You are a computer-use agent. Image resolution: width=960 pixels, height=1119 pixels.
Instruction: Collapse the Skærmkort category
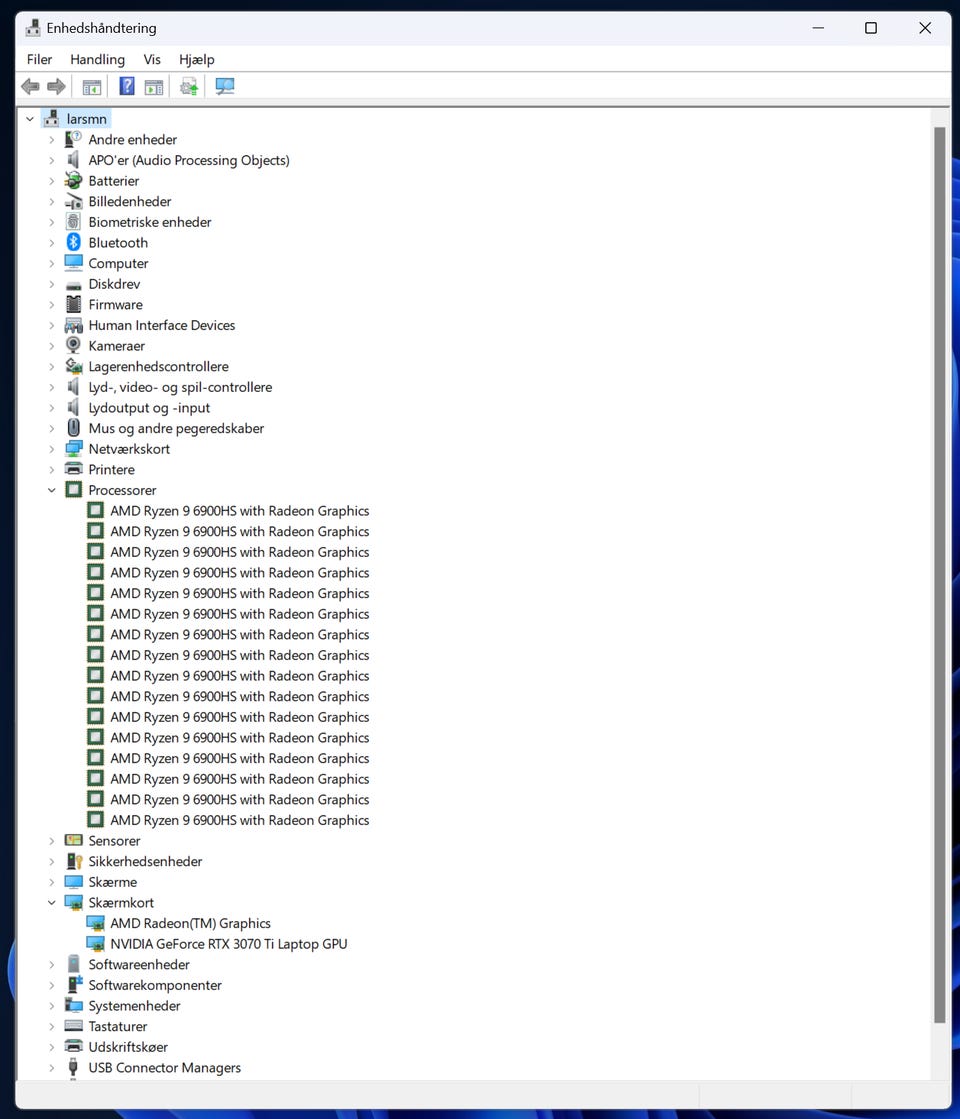click(51, 903)
